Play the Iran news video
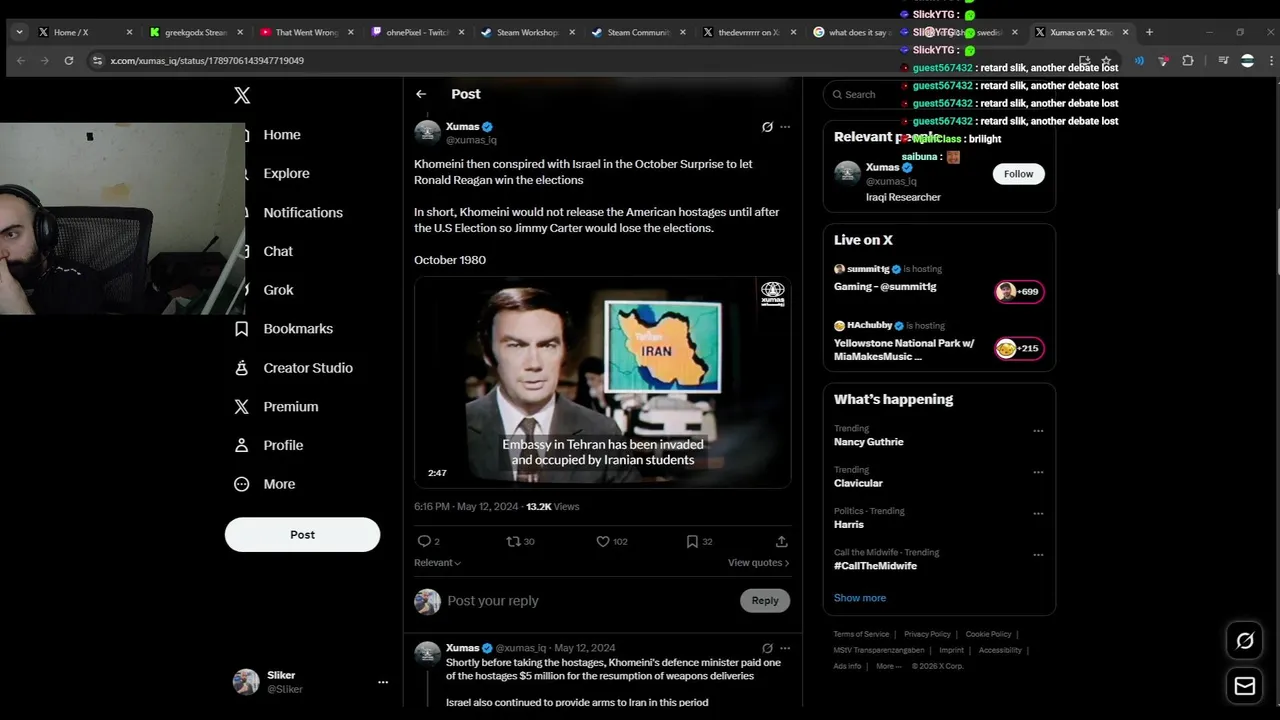Screen dimensions: 1280x720 tap(602, 383)
